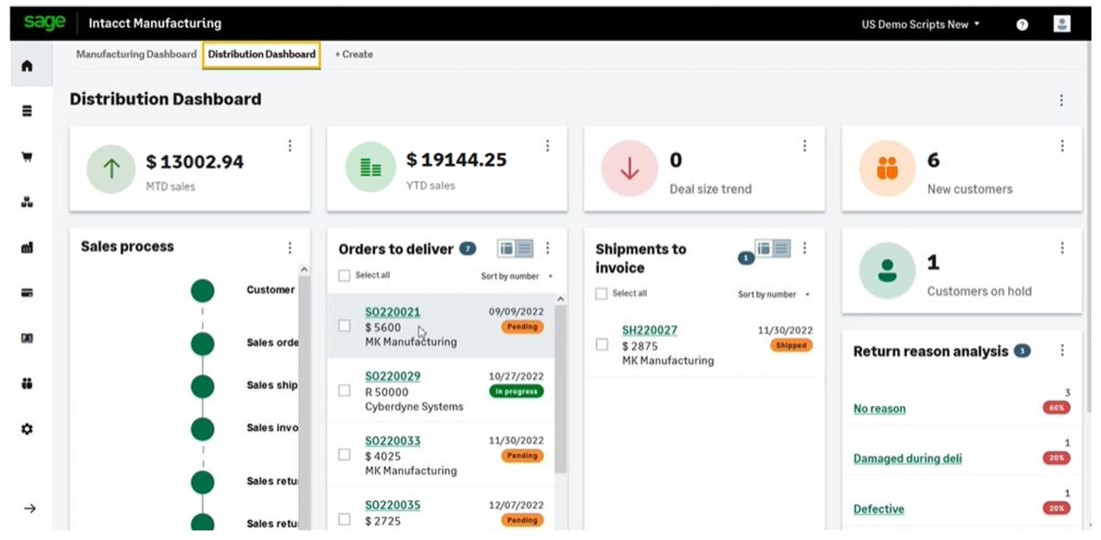1101x540 pixels.
Task: Open the No reason return link
Action: click(x=879, y=409)
